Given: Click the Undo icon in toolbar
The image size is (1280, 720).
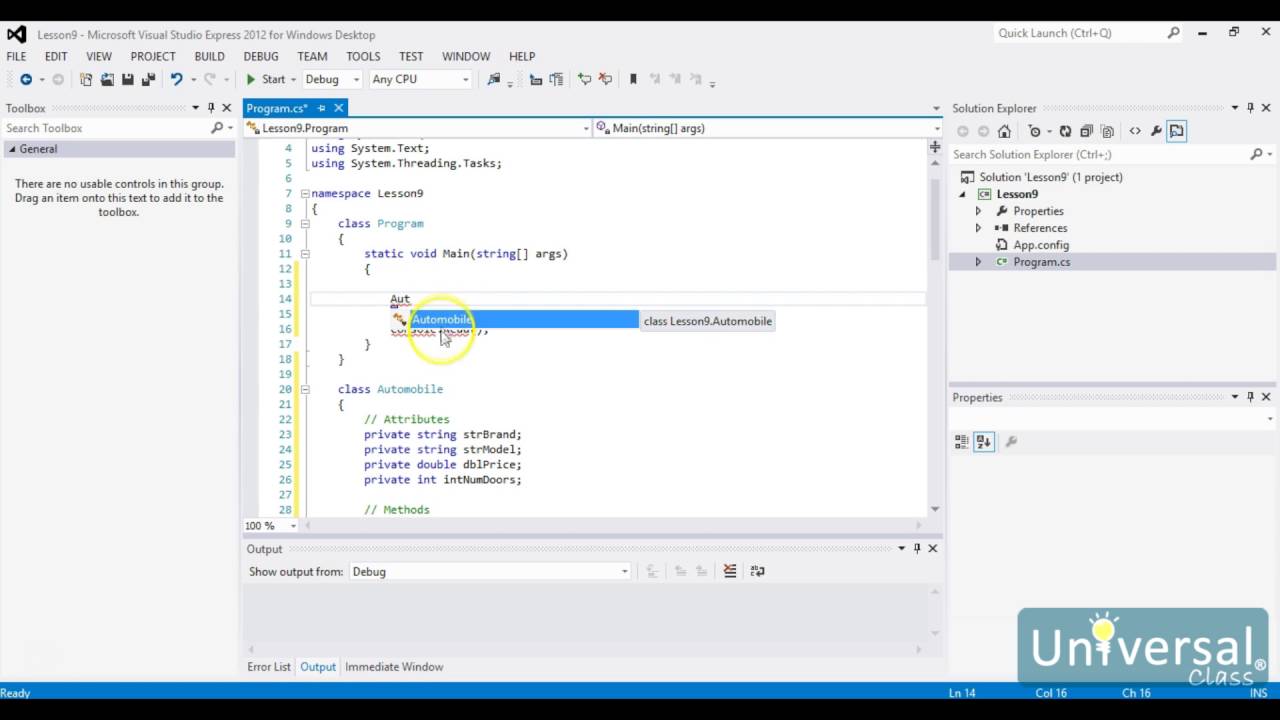Looking at the screenshot, I should tap(176, 79).
